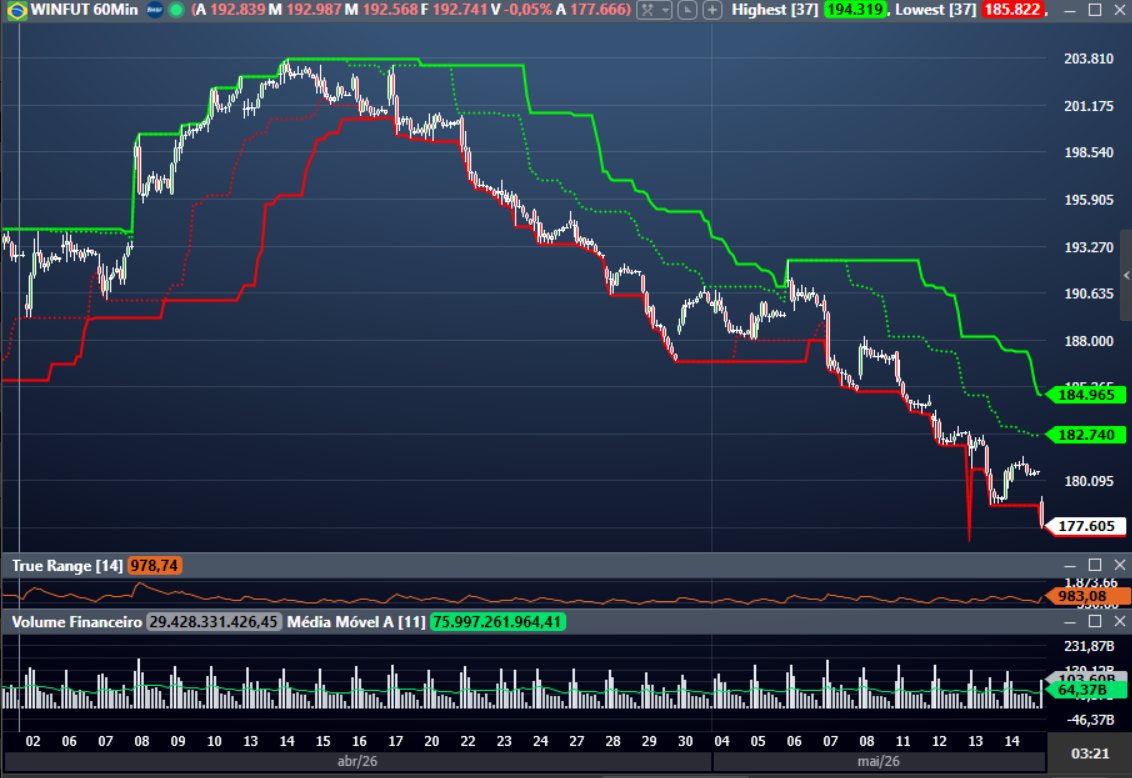Click the A 192.839 opening price readout
The width and height of the screenshot is (1132, 778).
tap(230, 10)
